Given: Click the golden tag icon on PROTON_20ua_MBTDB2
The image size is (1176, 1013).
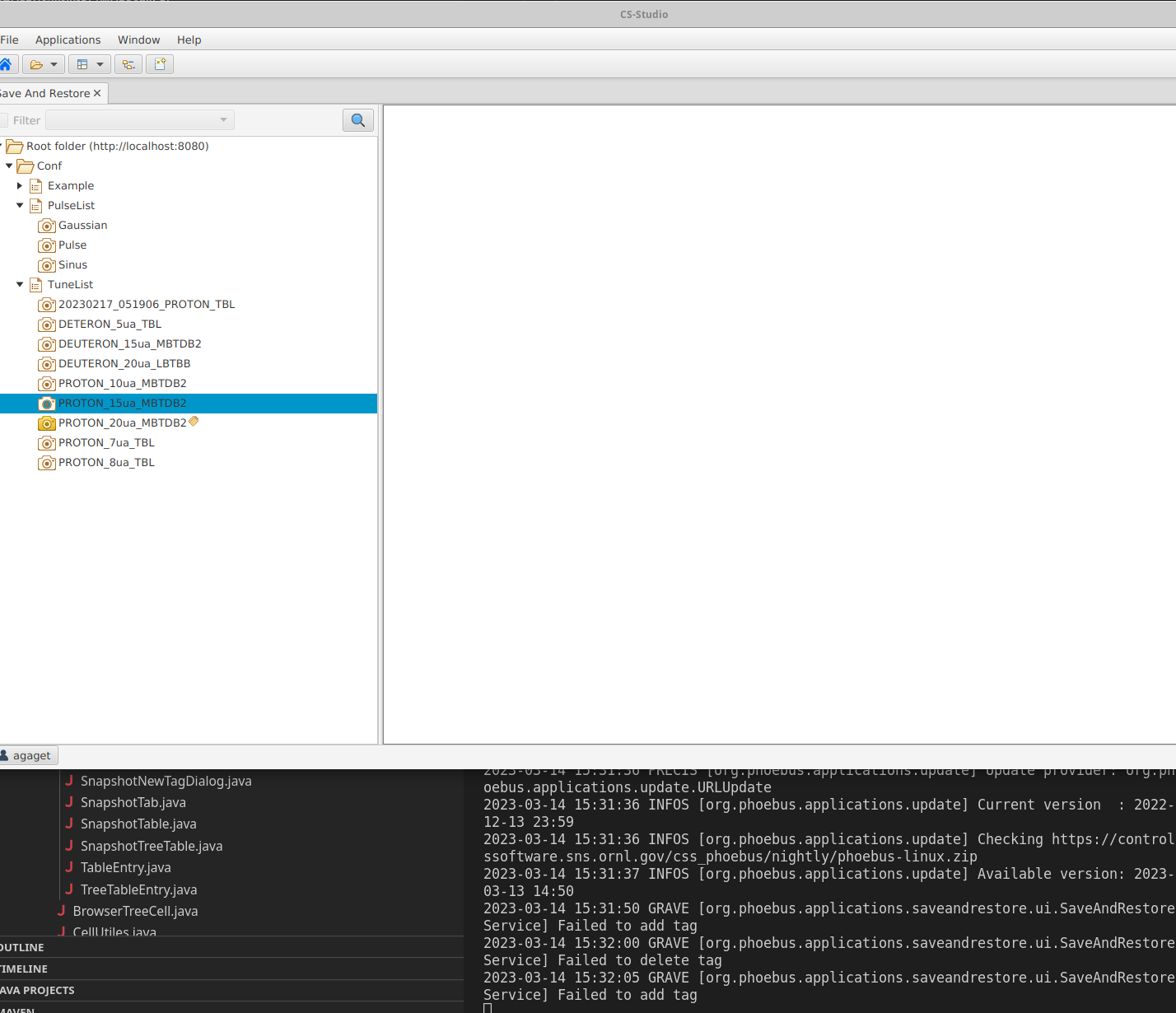Looking at the screenshot, I should click(193, 421).
